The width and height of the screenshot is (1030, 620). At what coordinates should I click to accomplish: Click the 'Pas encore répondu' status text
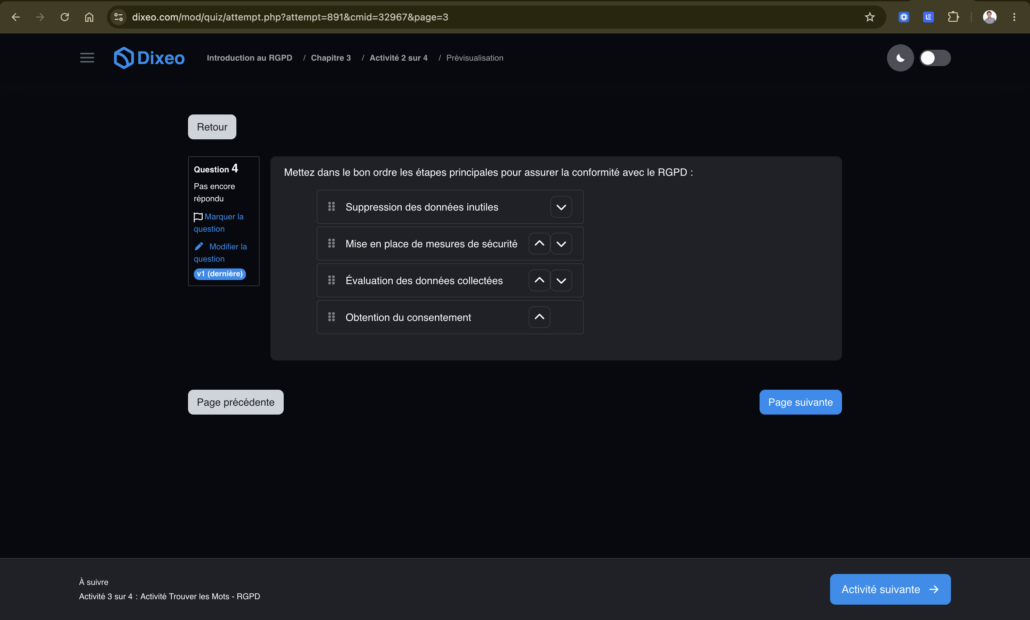[x=214, y=192]
